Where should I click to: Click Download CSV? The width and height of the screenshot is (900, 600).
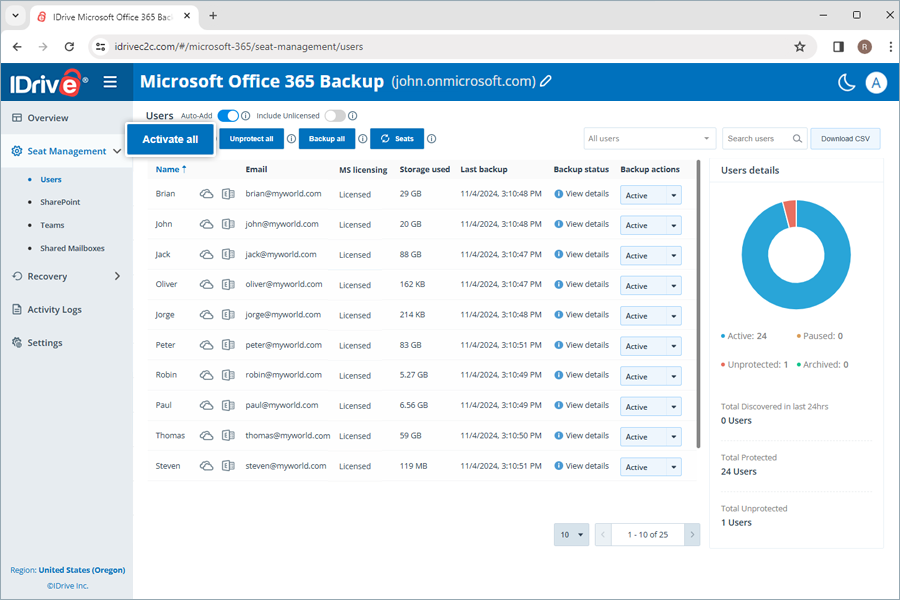(846, 138)
